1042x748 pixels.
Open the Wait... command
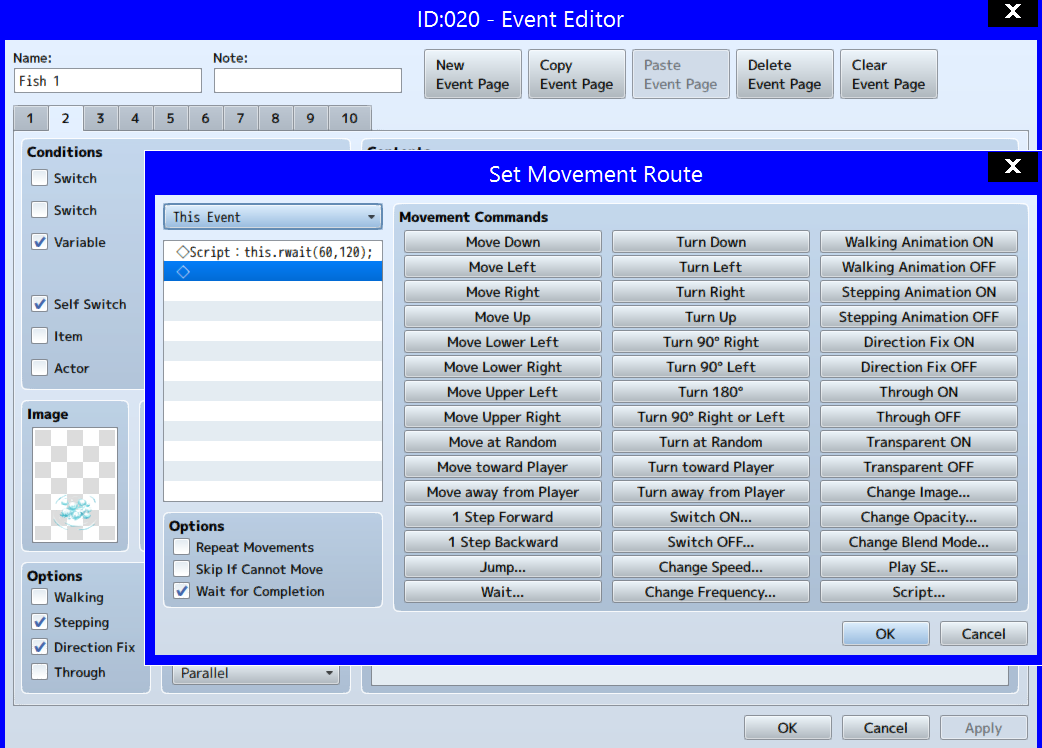tap(502, 592)
